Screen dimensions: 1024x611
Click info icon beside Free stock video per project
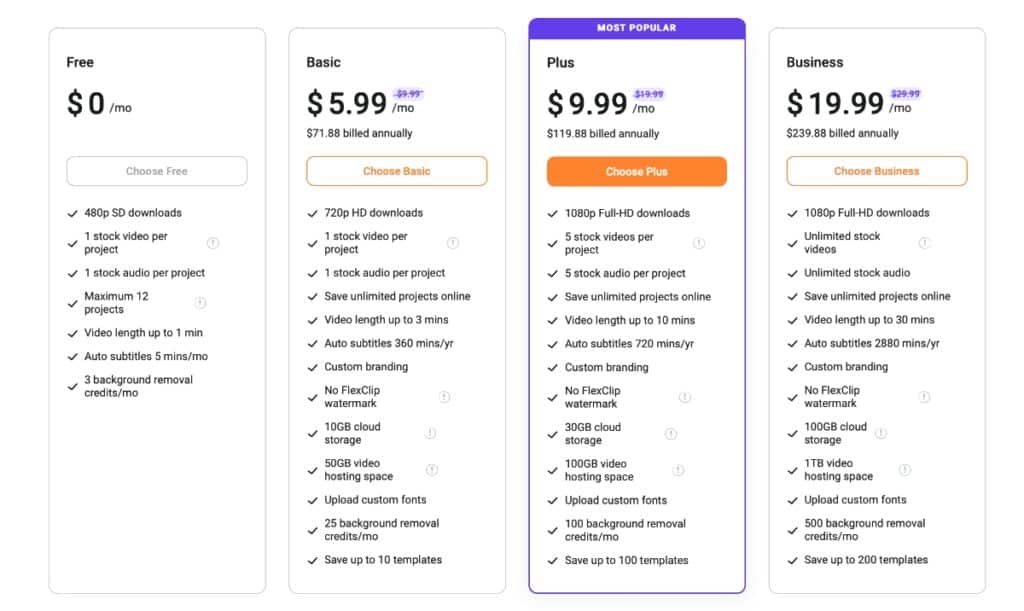(213, 243)
